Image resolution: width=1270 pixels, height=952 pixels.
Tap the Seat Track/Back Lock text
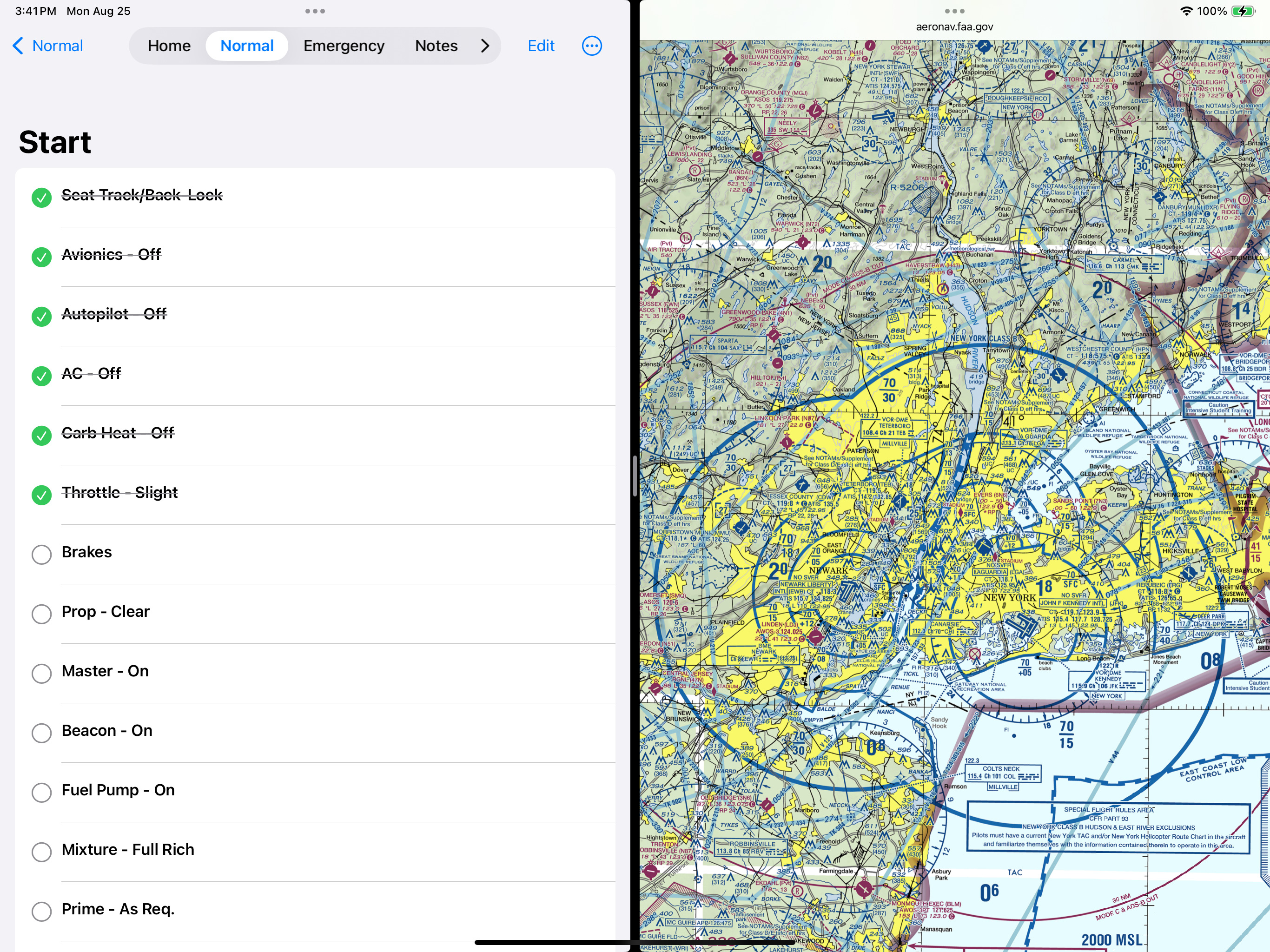[142, 195]
